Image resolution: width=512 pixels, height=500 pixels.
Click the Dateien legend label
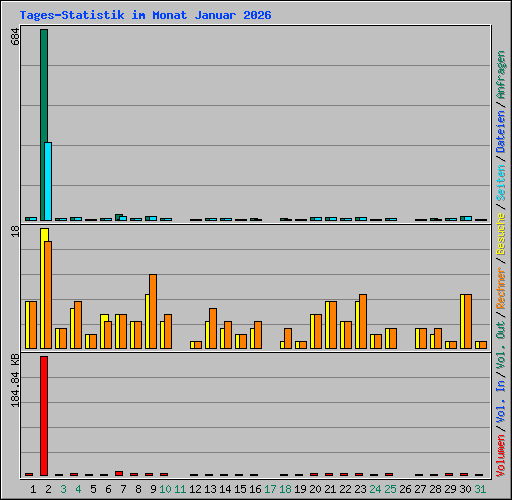pos(501,132)
